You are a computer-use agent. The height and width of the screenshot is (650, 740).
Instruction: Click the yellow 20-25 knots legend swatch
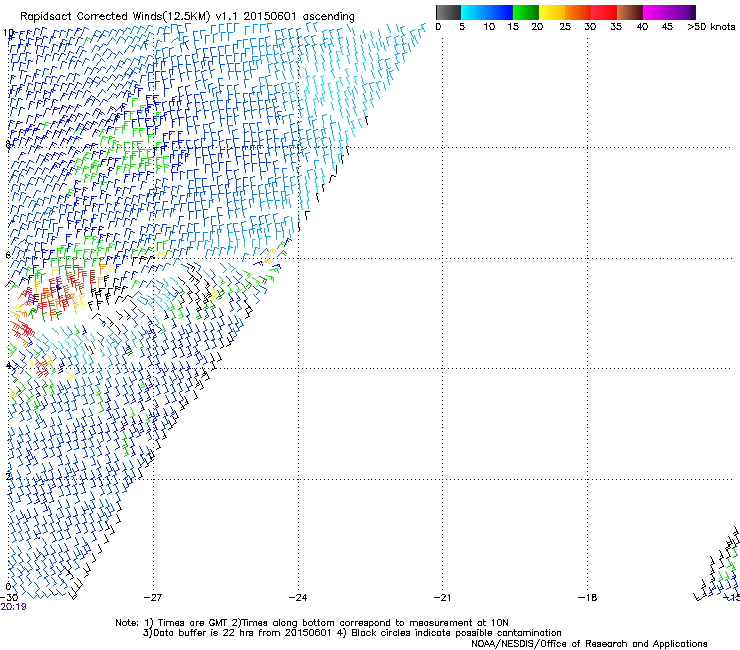pos(552,12)
